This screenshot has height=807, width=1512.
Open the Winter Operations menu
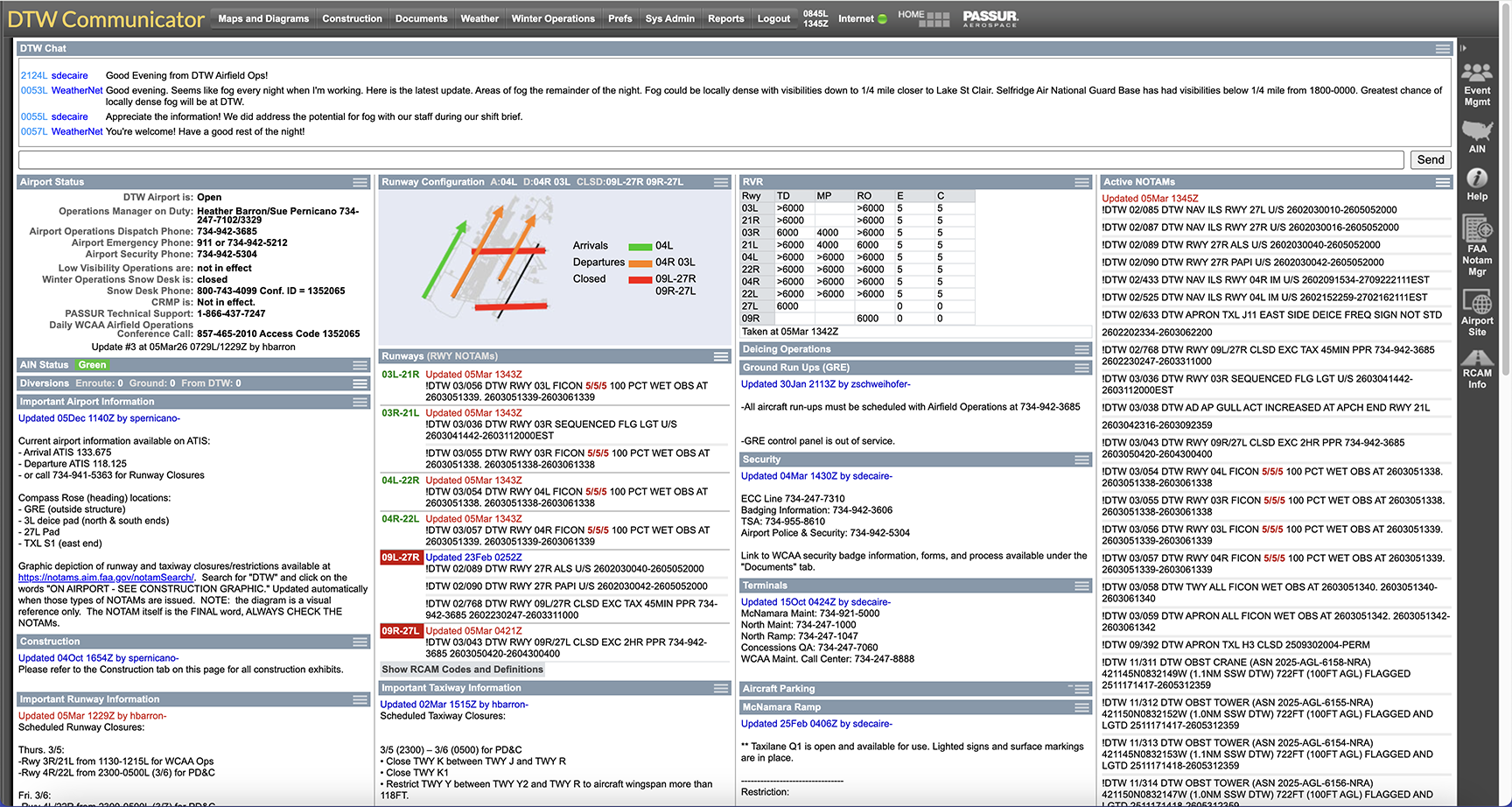553,18
